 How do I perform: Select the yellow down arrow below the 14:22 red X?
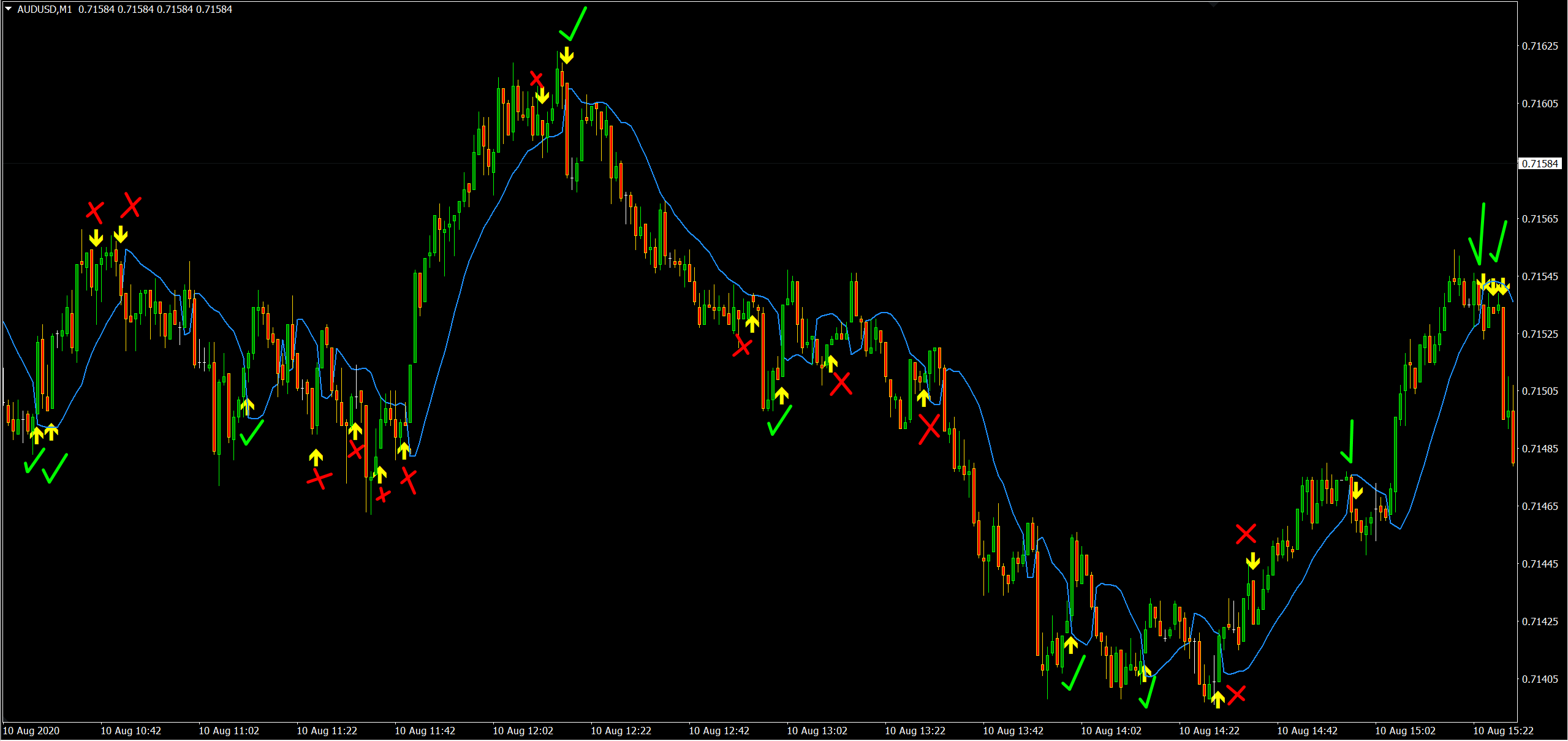pos(1253,561)
